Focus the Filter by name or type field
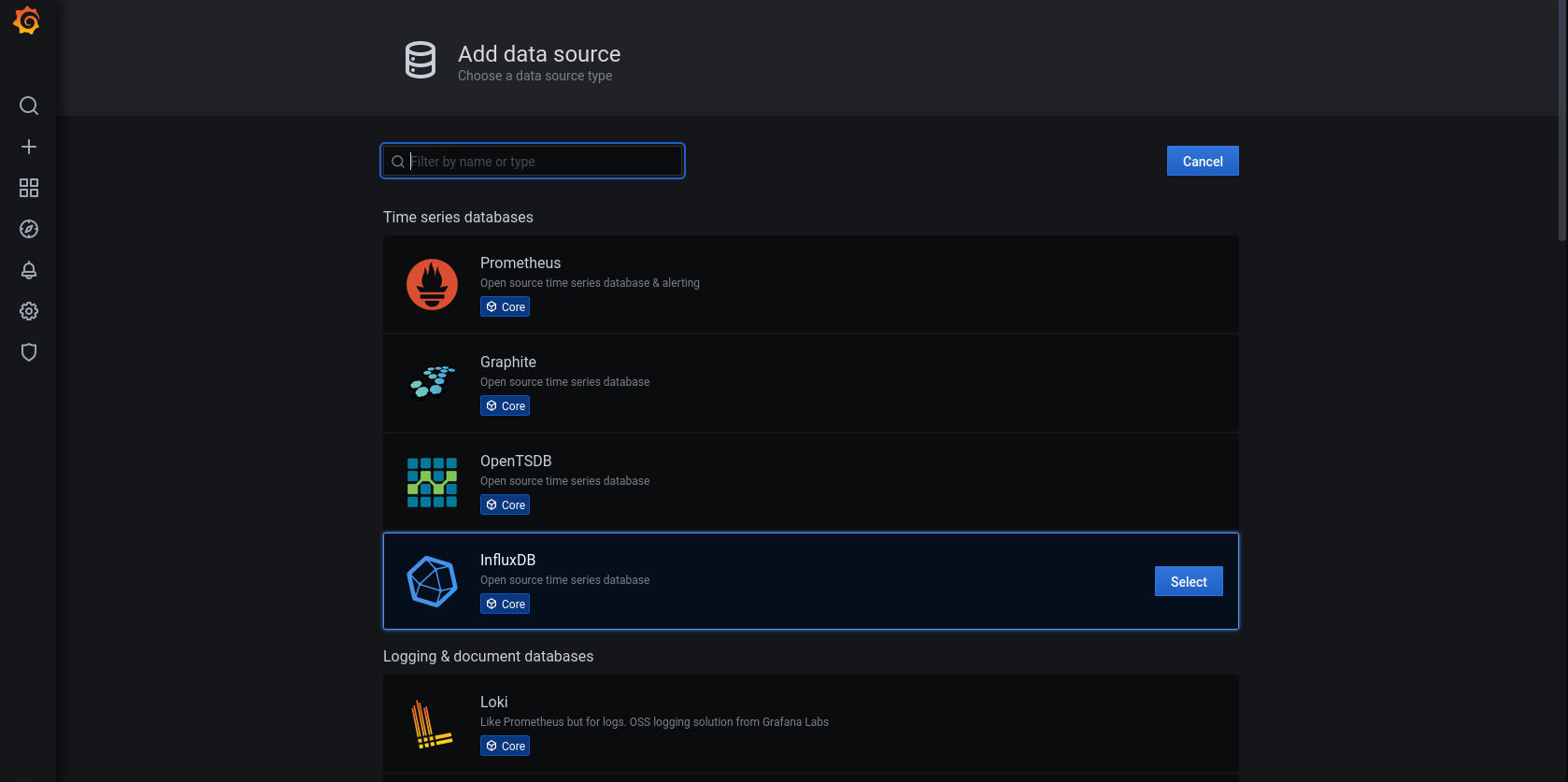 tap(533, 161)
